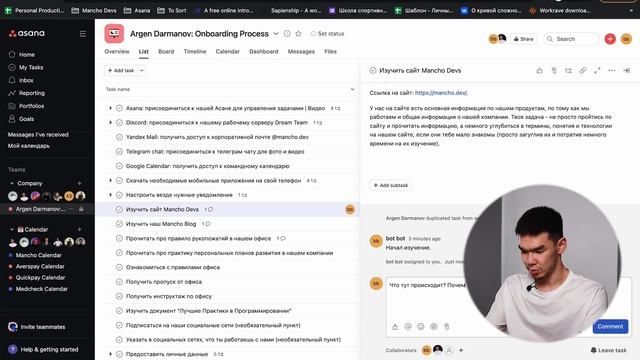Copy task link icon in task header
This screenshot has height=360, width=640.
583,71
